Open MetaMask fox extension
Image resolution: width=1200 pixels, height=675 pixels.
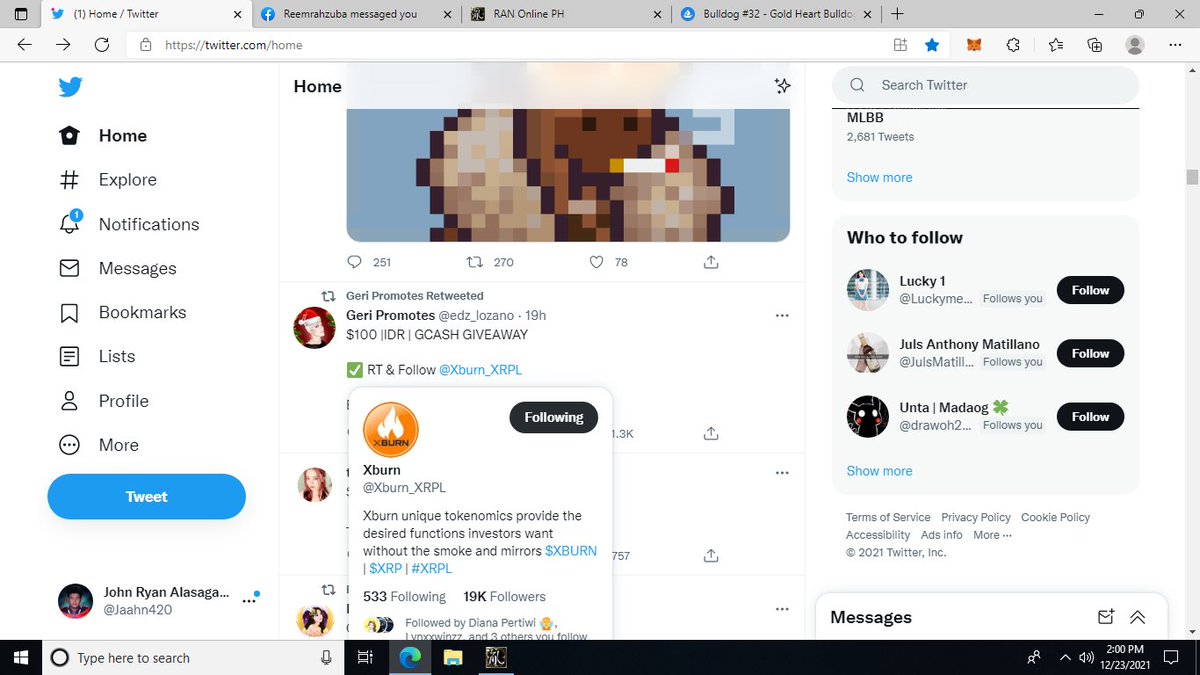[x=974, y=45]
